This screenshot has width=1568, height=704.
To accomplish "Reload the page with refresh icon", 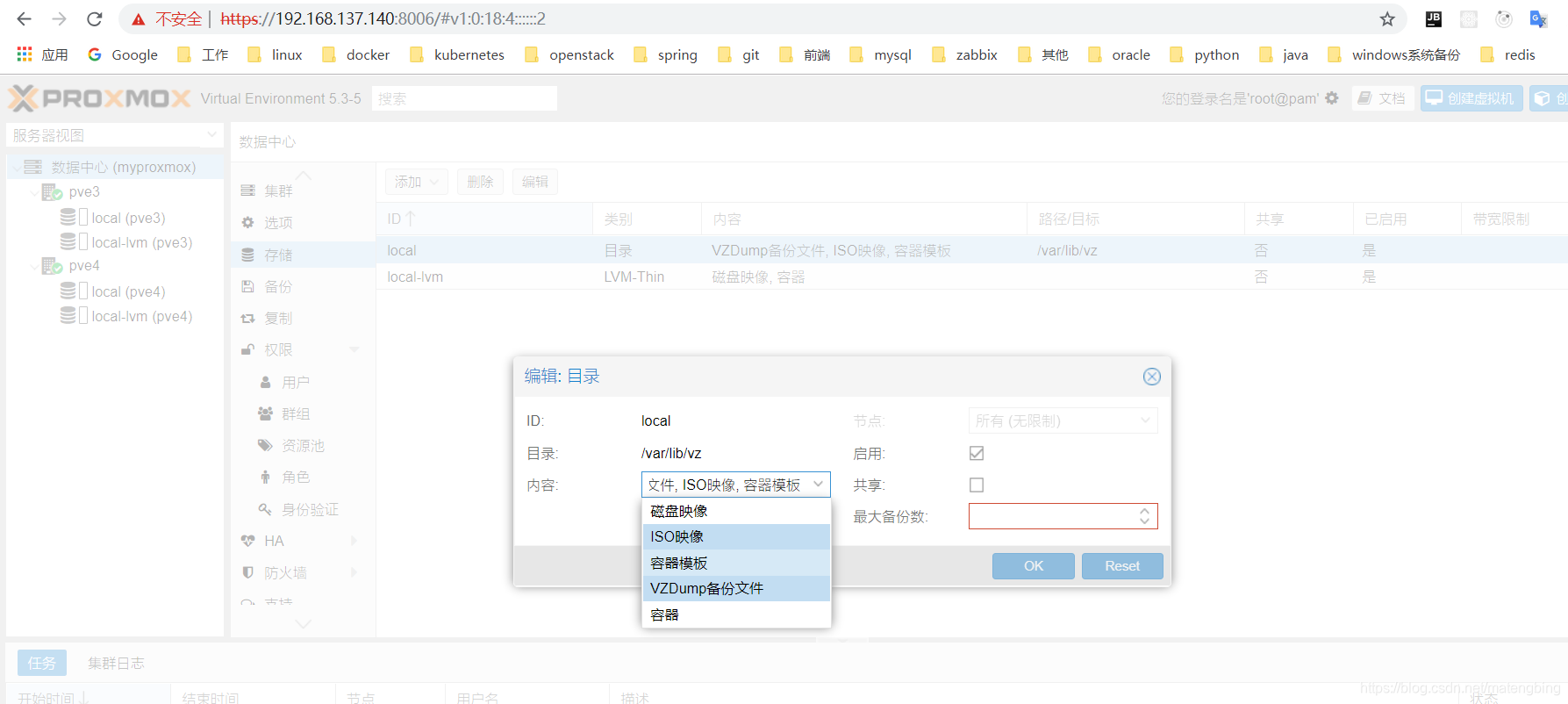I will click(x=95, y=18).
